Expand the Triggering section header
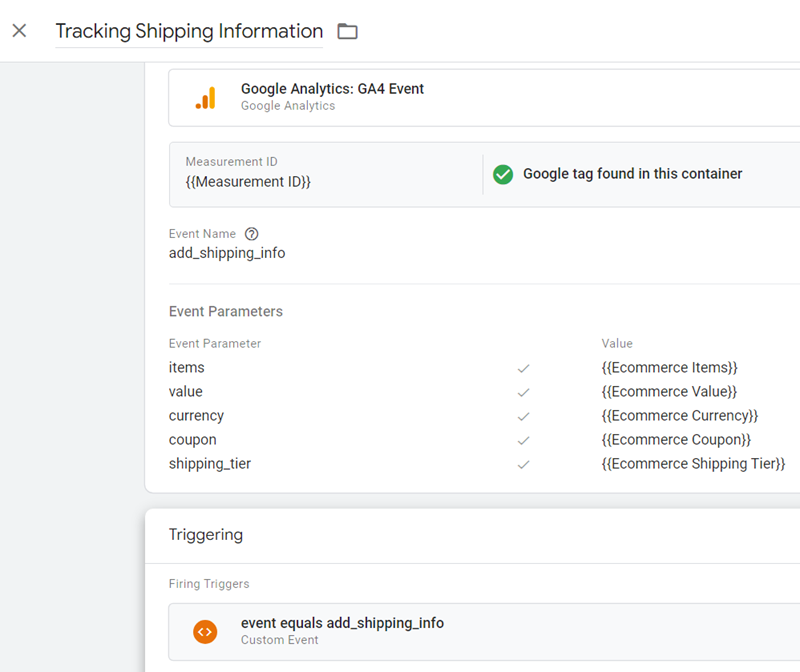This screenshot has height=672, width=800. click(206, 535)
